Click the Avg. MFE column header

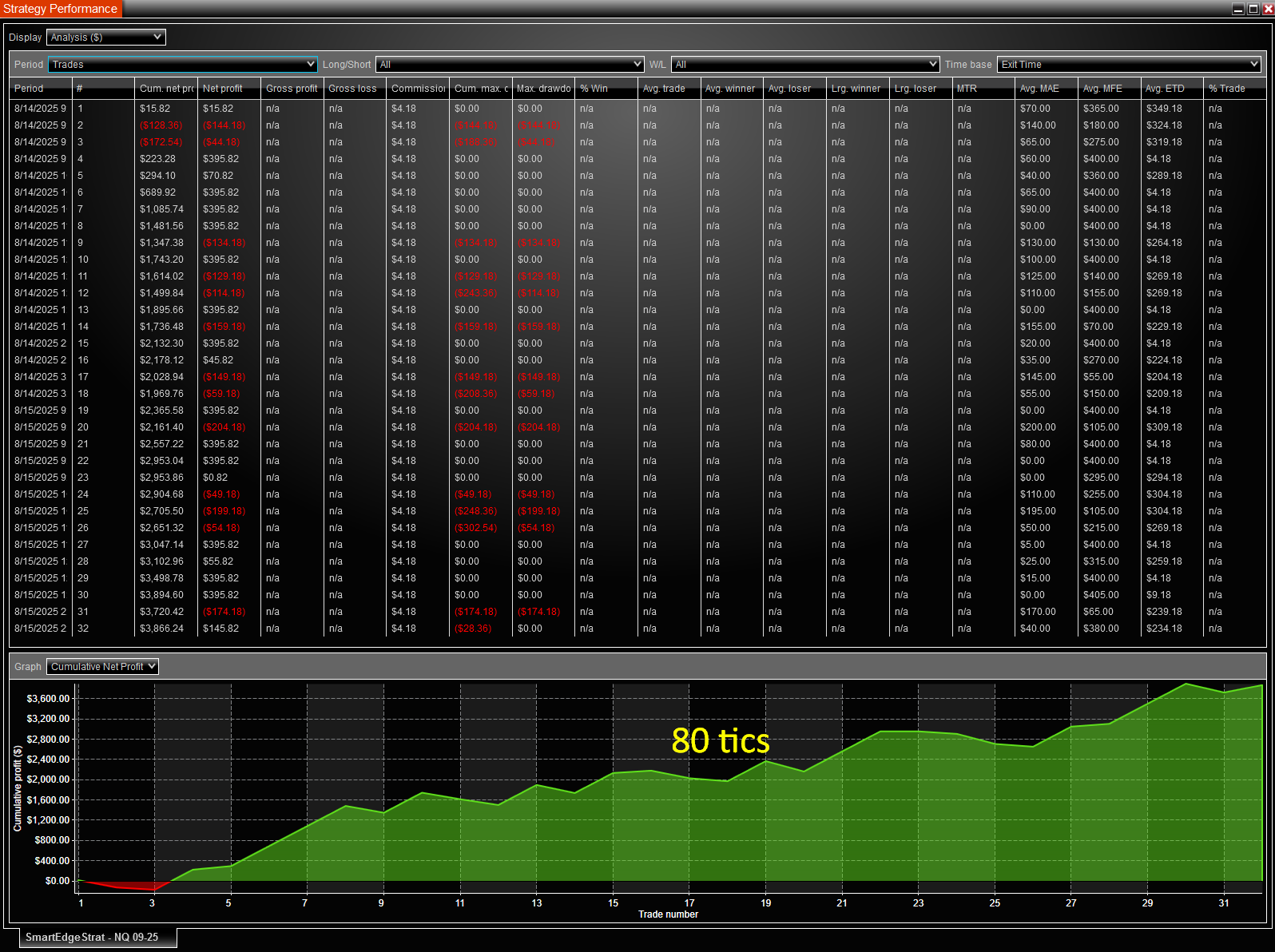(1102, 89)
